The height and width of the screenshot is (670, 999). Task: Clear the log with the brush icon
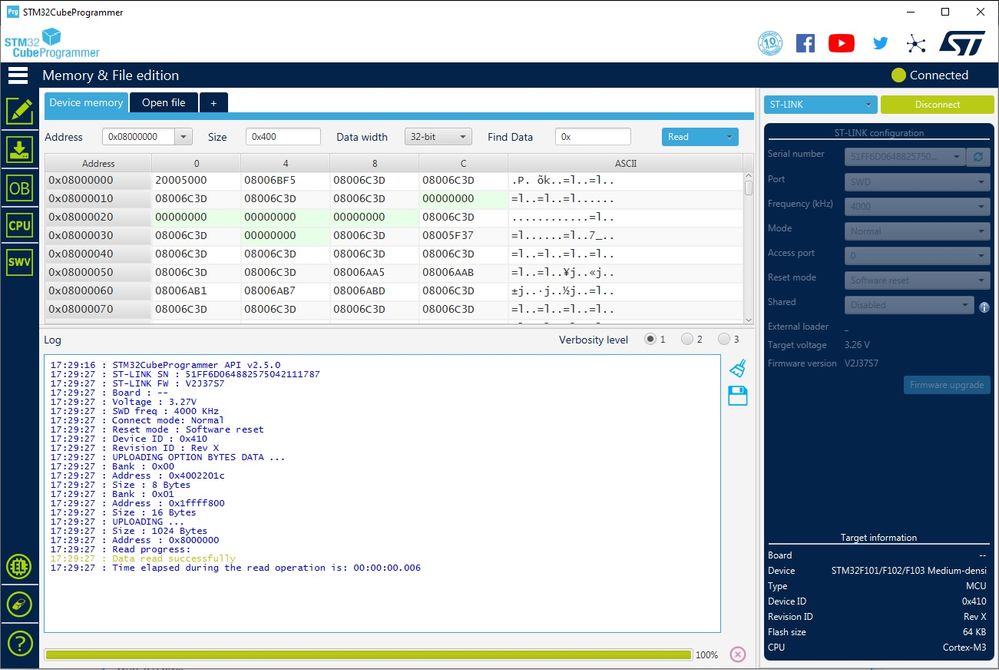[x=738, y=369]
